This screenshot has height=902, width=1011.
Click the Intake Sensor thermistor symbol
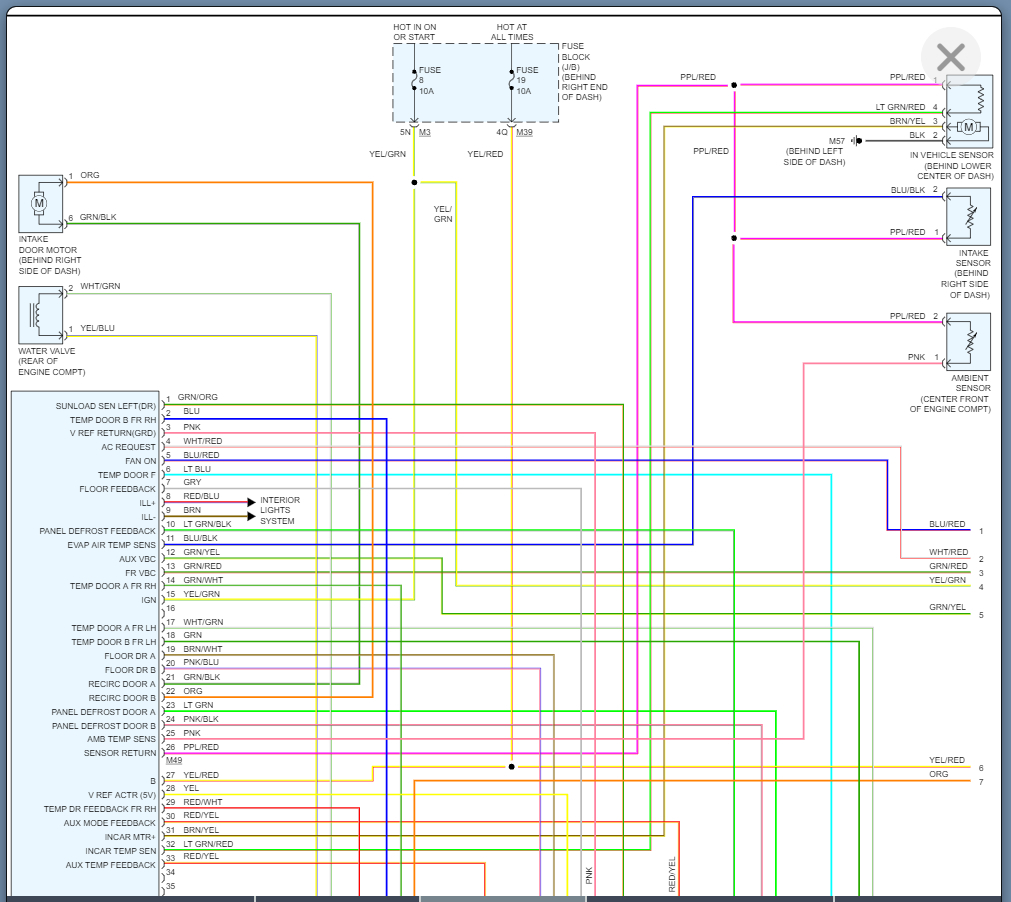tap(968, 217)
